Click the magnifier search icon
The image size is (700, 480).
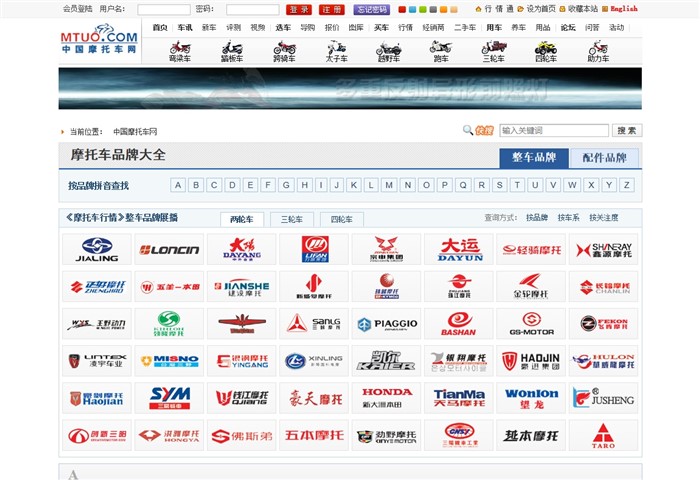pyautogui.click(x=467, y=130)
